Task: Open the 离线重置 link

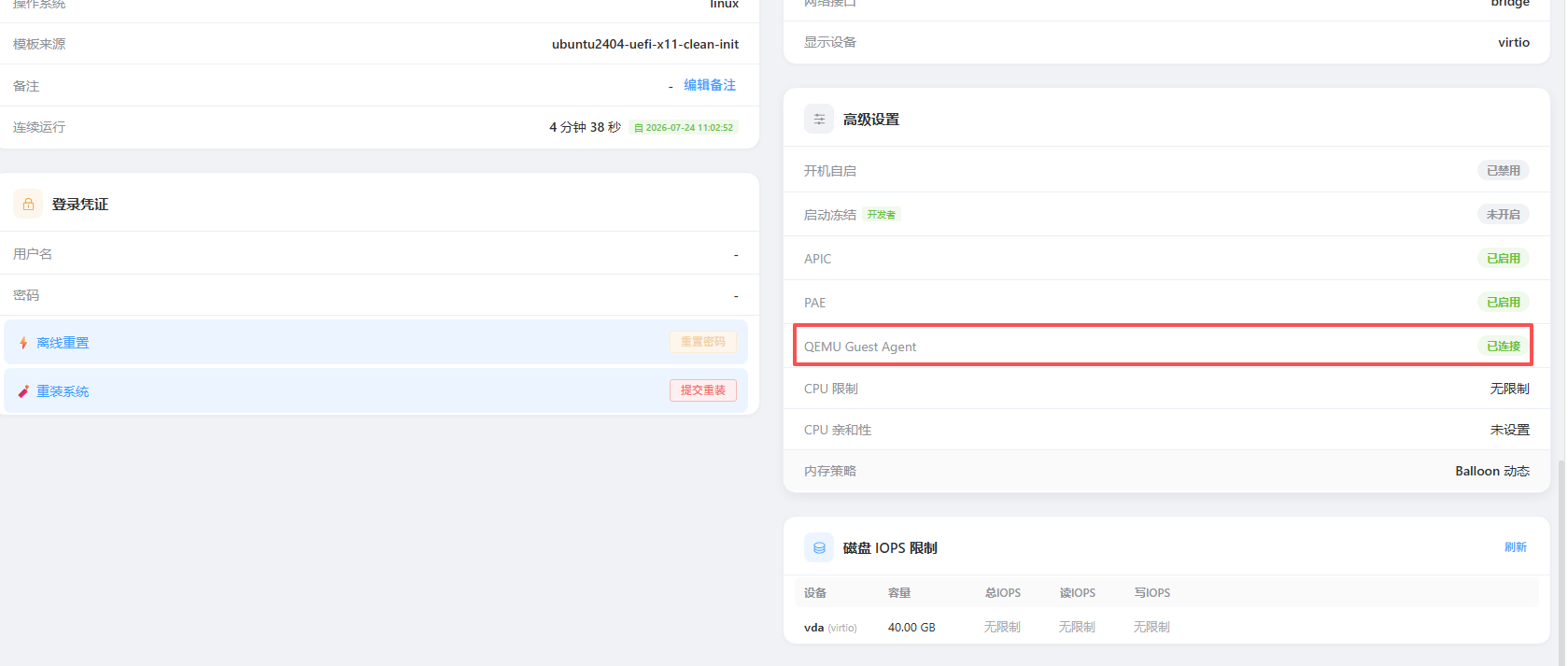Action: 63,343
